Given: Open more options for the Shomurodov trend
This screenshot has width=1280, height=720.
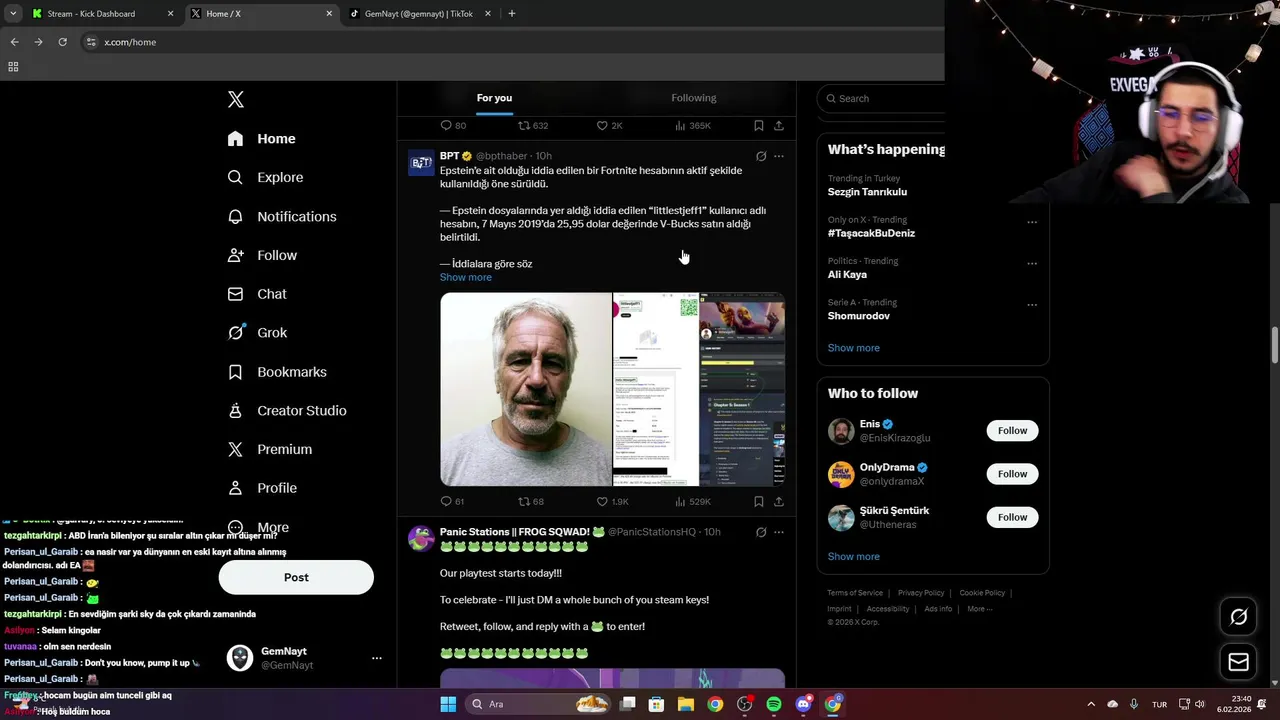Looking at the screenshot, I should click(1032, 304).
